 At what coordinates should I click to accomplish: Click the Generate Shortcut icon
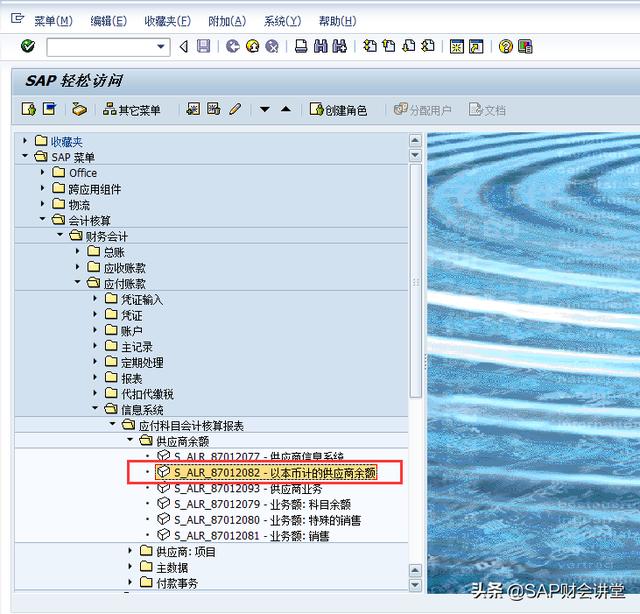tap(476, 47)
